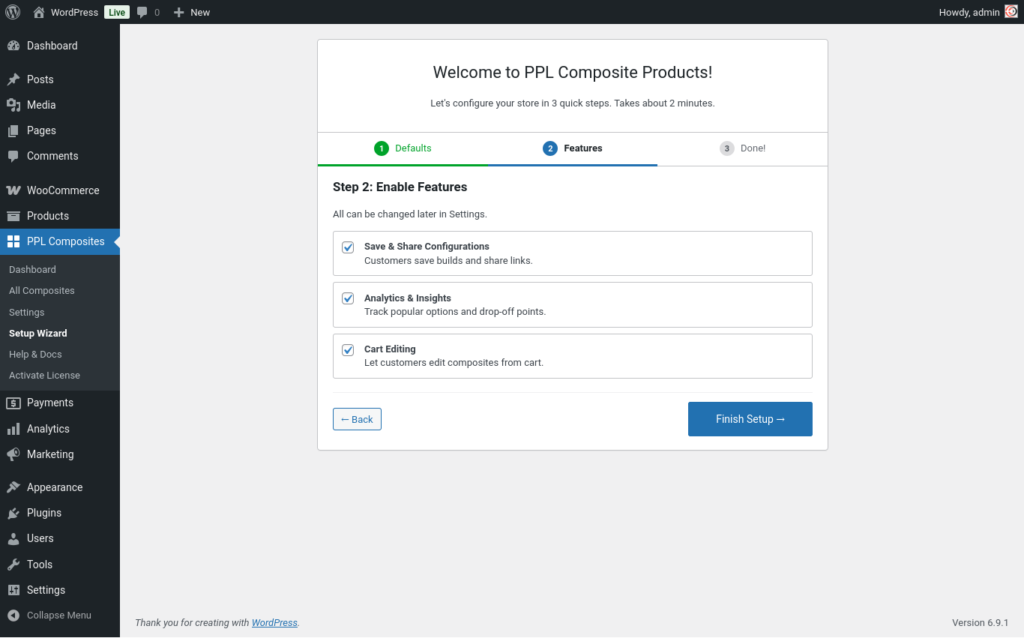Screen dimensions: 1024x638
Task: Open Setup Wizard submenu item
Action: (x=38, y=333)
